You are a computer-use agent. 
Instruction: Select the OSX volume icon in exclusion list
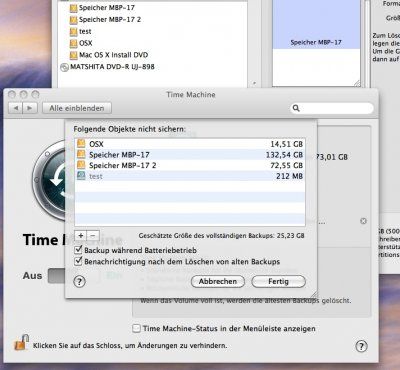pyautogui.click(x=81, y=144)
